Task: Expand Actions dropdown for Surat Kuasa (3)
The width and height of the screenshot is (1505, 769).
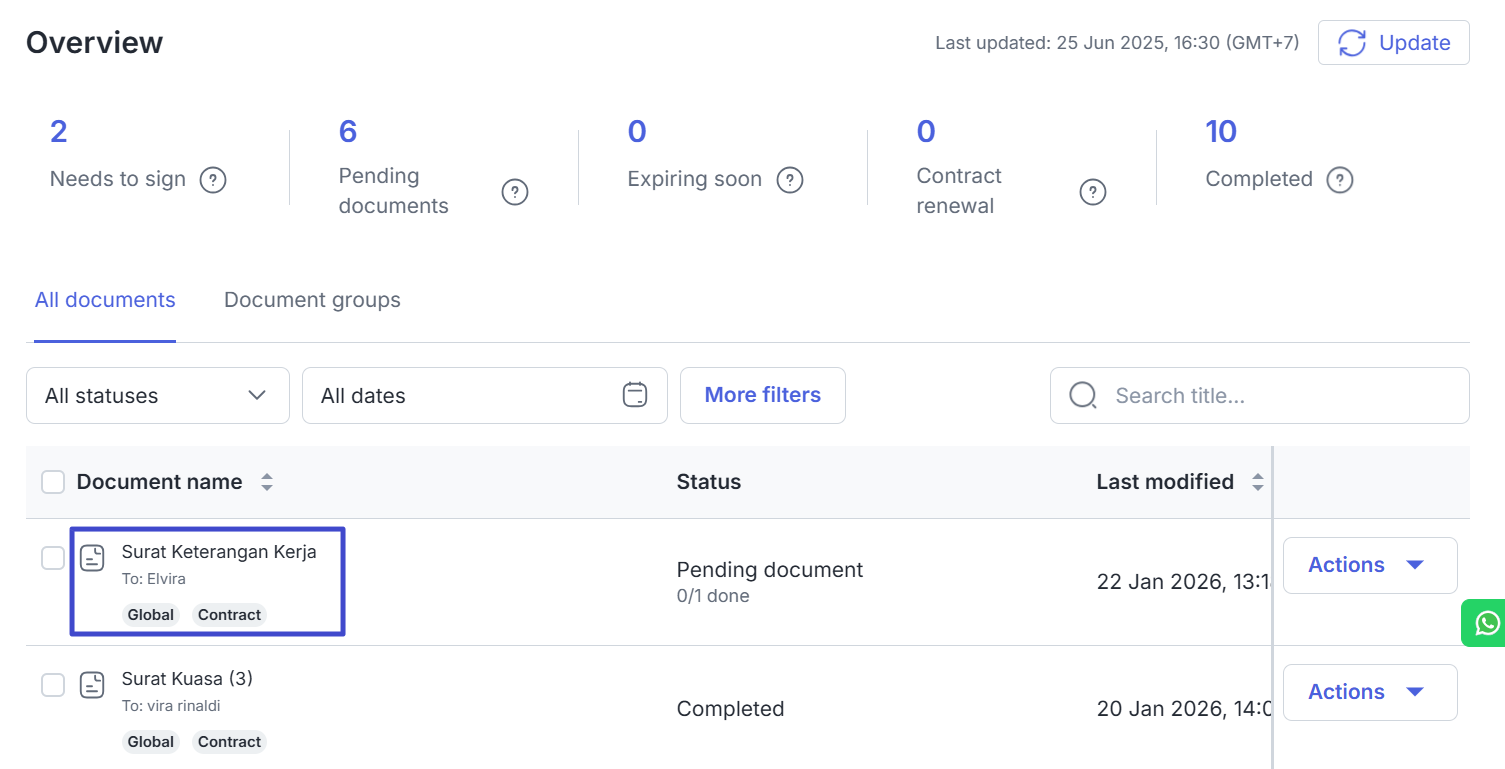Action: [x=1369, y=692]
